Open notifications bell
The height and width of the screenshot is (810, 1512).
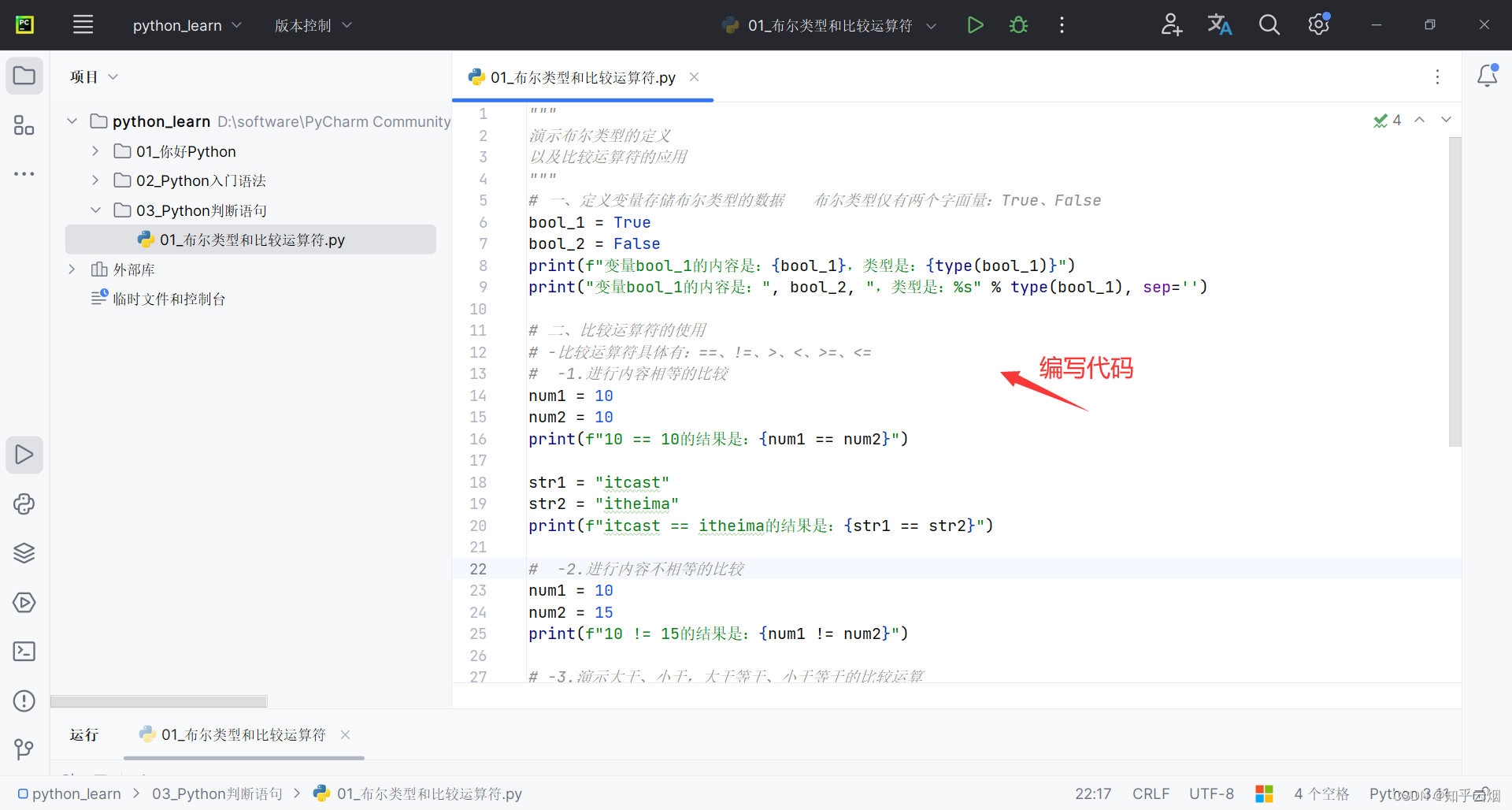pyautogui.click(x=1487, y=76)
